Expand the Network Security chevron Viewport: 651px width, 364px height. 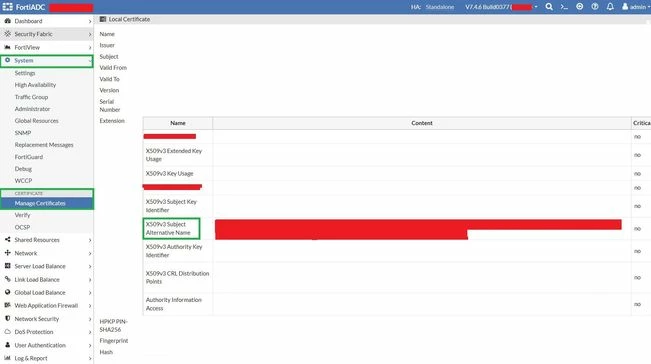90,319
